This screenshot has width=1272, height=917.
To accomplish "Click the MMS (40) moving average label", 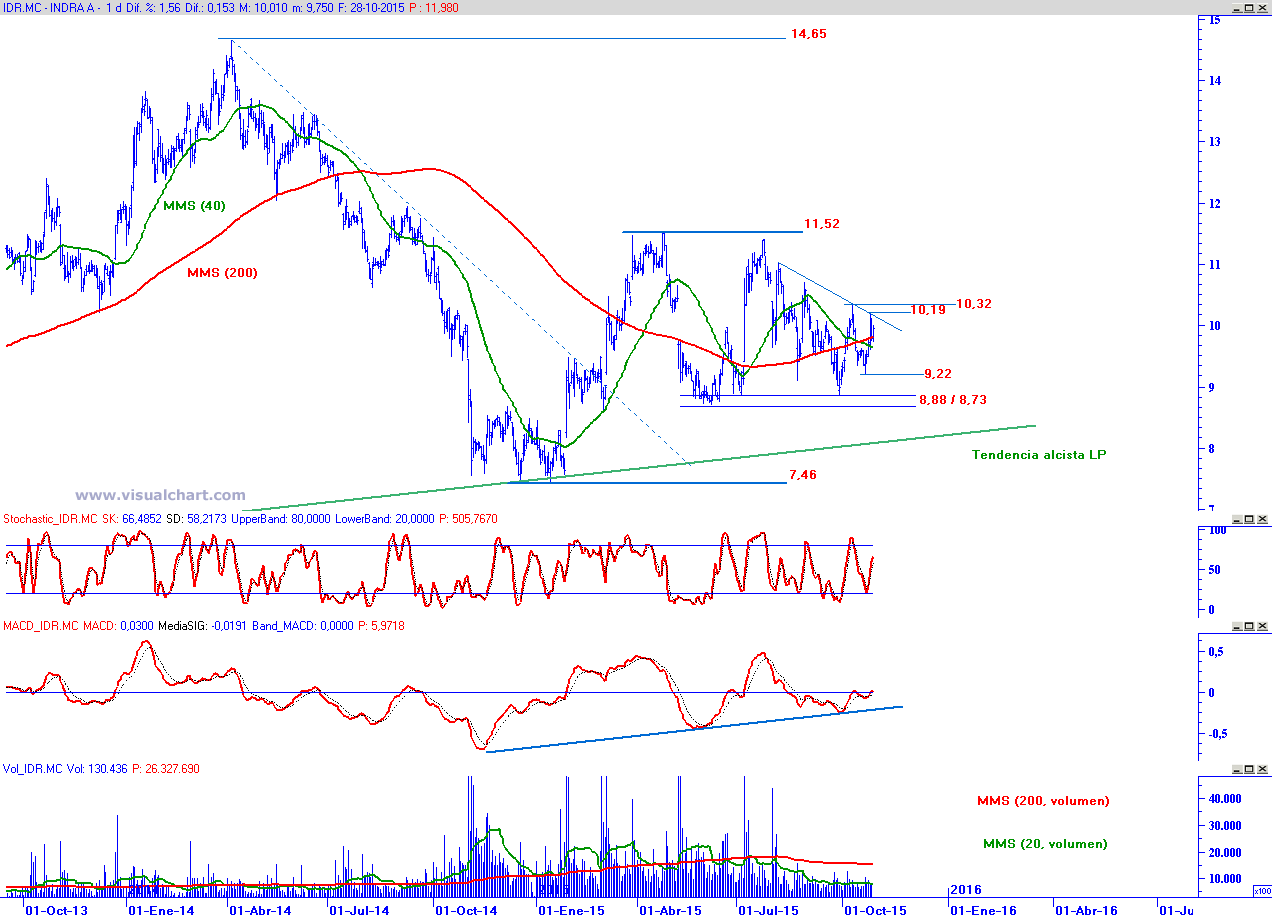I will pyautogui.click(x=194, y=206).
